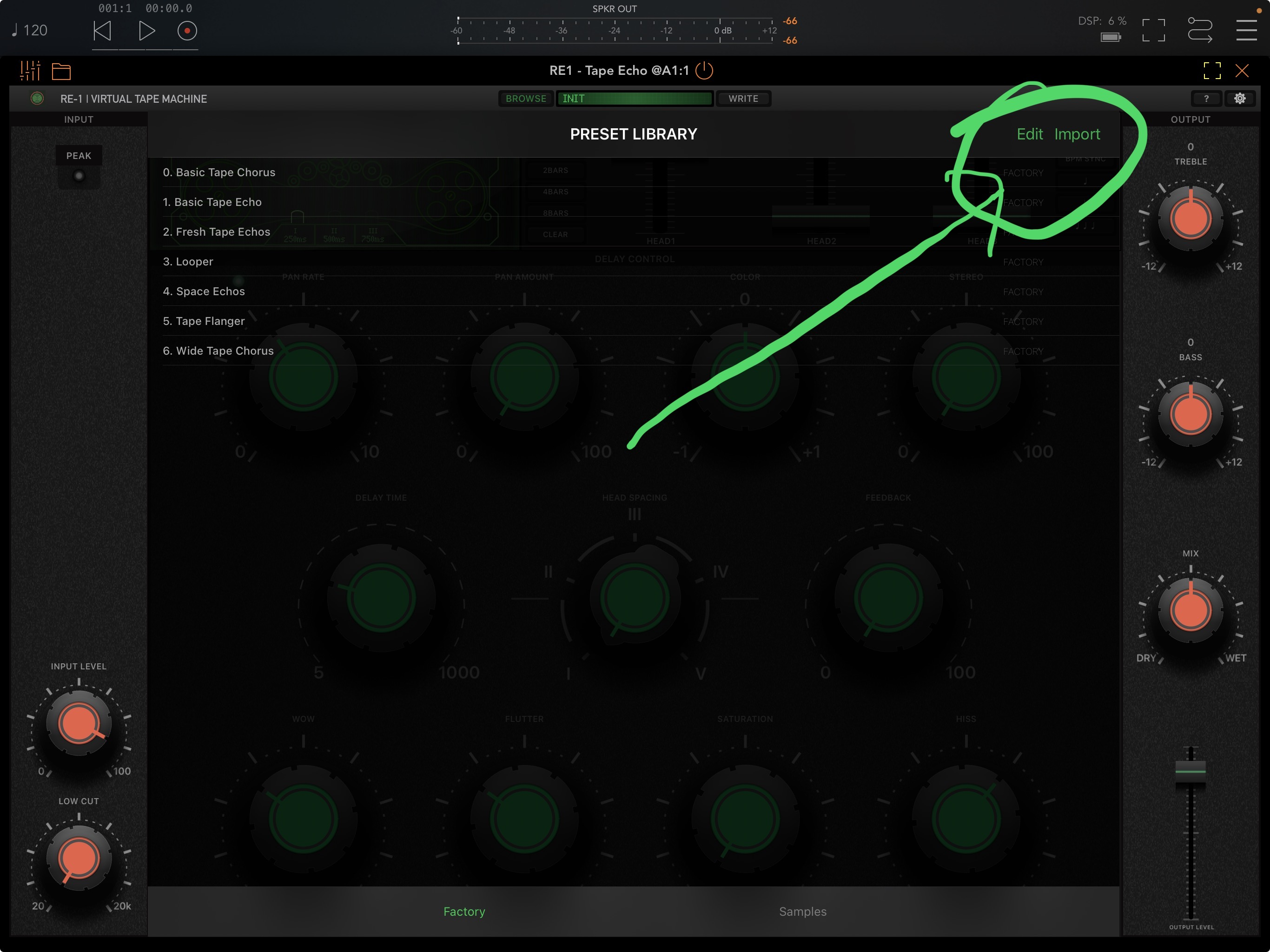
Task: Click the record button in transport
Action: (x=186, y=30)
